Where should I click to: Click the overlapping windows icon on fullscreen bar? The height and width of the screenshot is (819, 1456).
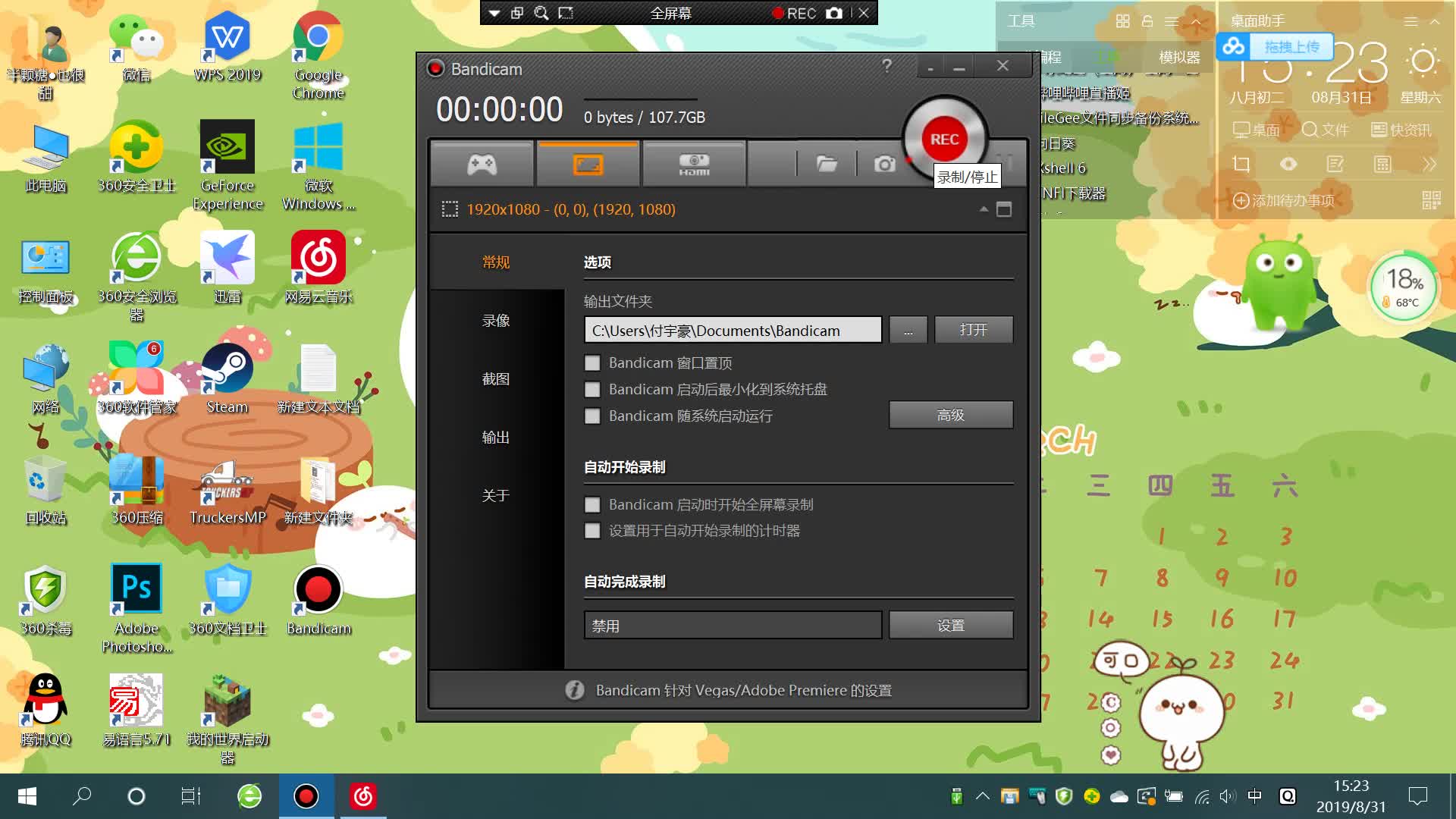pos(517,13)
